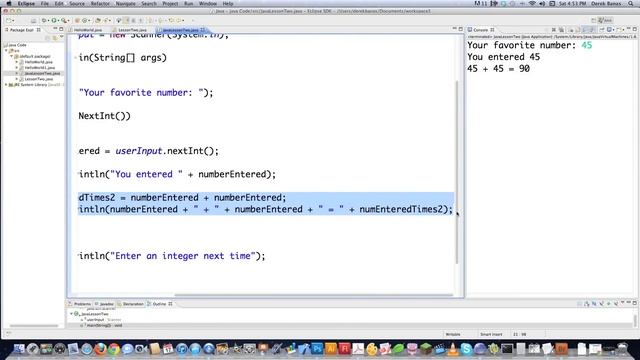Screen dimensions: 640x360
Task: Open the Window menu
Action: tap(208, 3)
